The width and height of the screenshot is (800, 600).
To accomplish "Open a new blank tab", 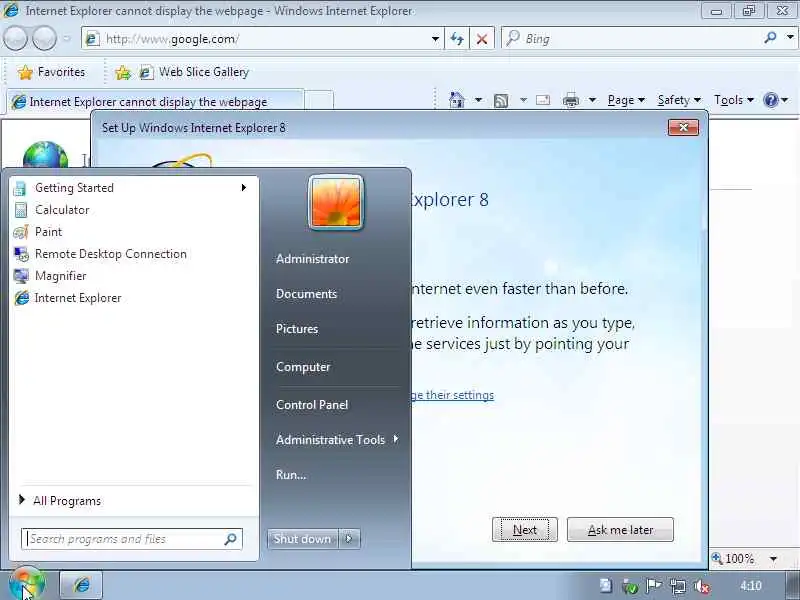I will click(x=319, y=102).
